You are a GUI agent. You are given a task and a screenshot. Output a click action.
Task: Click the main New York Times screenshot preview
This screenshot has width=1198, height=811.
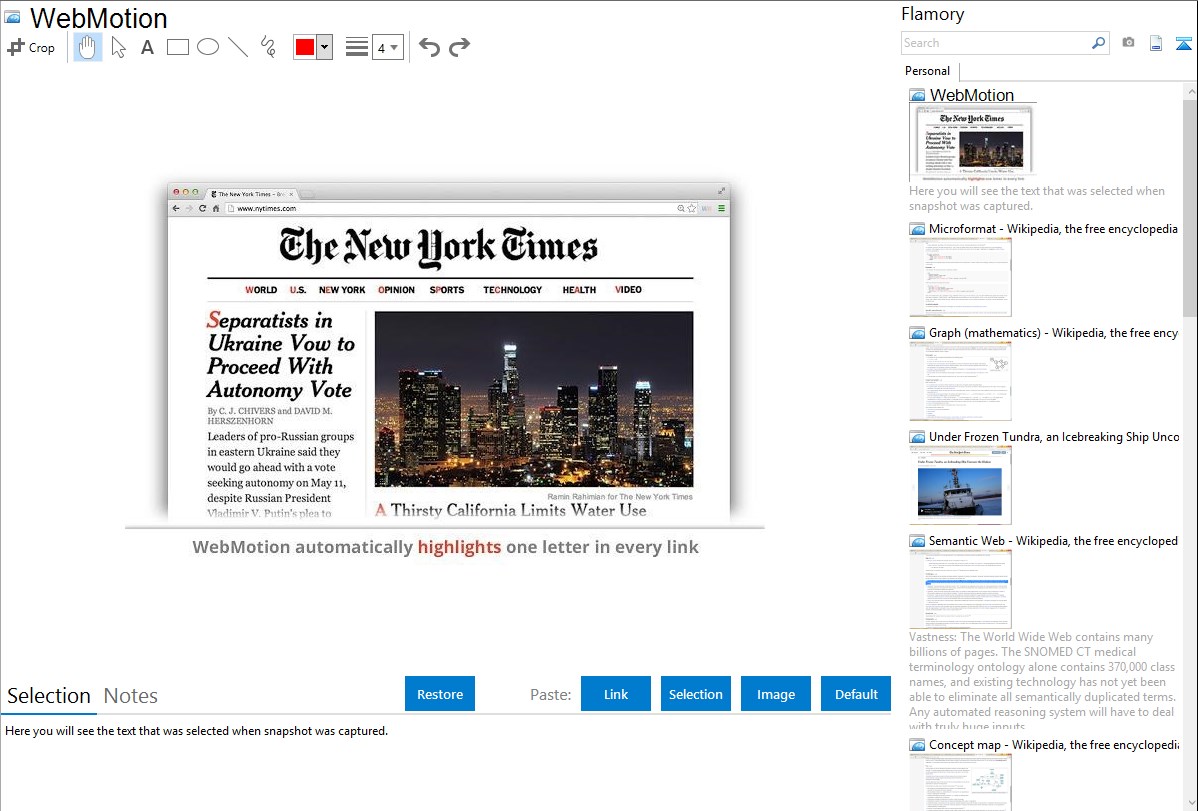(448, 352)
